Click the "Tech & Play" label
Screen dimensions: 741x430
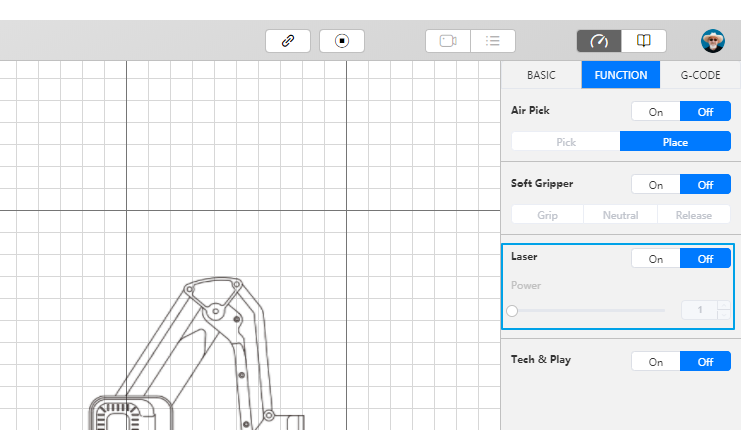pos(541,359)
